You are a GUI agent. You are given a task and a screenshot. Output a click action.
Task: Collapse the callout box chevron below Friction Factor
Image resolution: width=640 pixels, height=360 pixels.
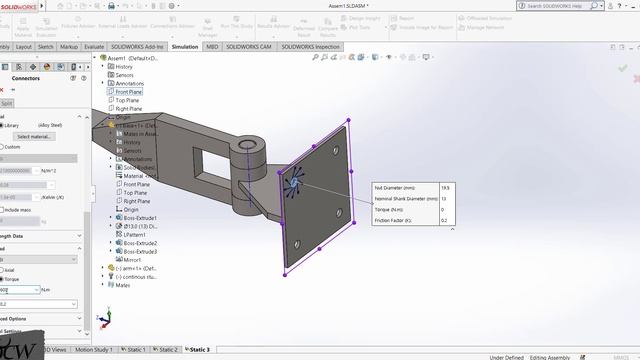(452, 229)
